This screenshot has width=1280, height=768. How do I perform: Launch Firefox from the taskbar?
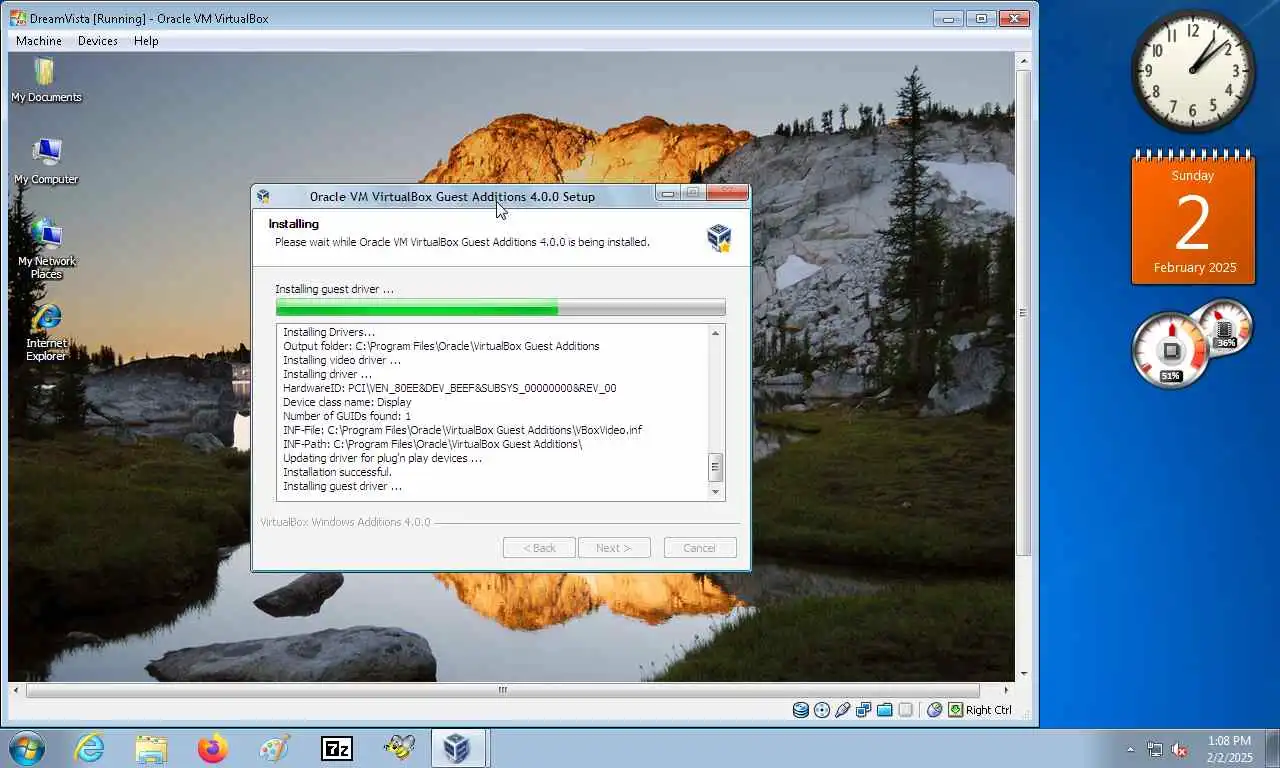click(x=213, y=748)
